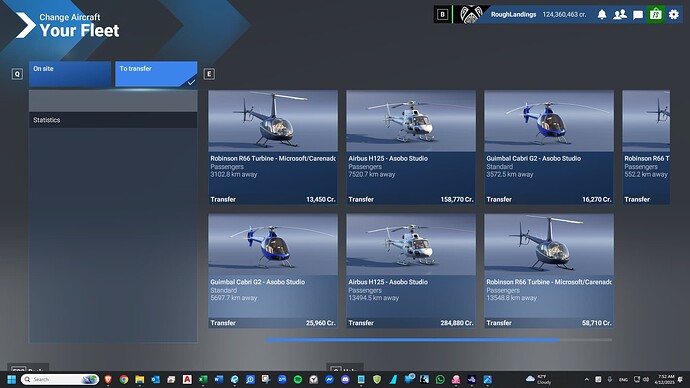Image resolution: width=690 pixels, height=388 pixels.
Task: Click the microphone tray icon
Action: (610, 379)
